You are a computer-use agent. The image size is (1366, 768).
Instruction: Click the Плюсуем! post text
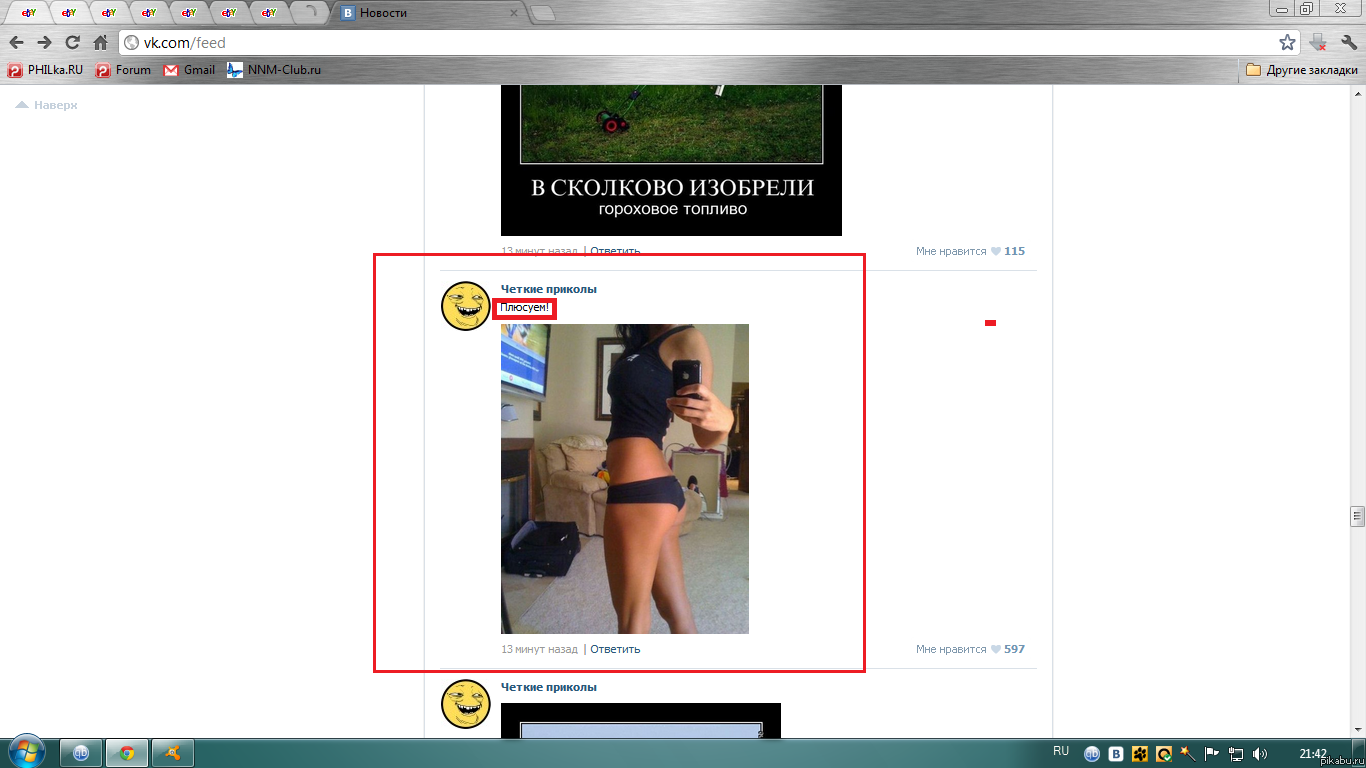525,308
